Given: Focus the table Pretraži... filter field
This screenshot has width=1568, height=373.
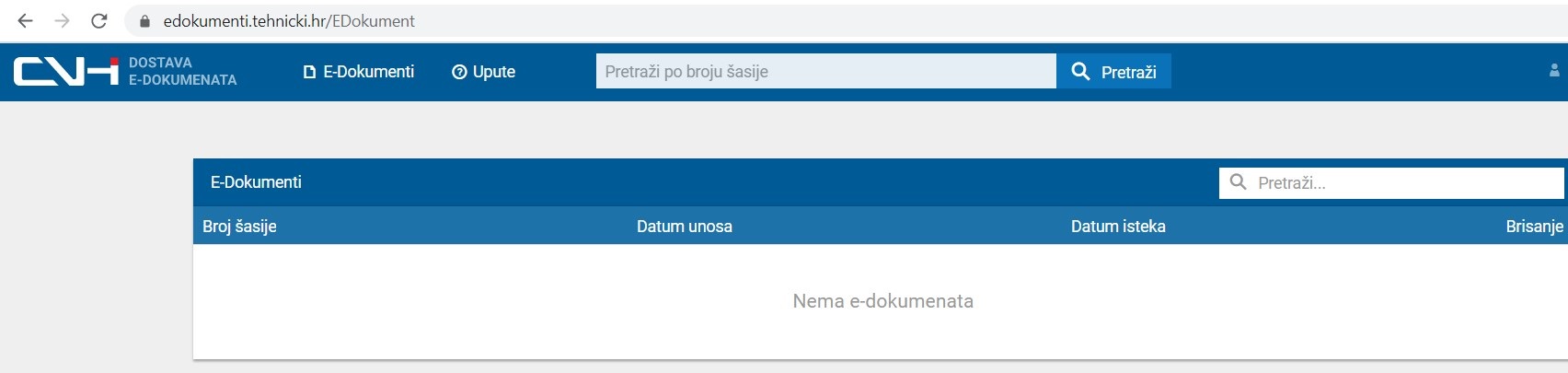Looking at the screenshot, I should (x=1391, y=182).
